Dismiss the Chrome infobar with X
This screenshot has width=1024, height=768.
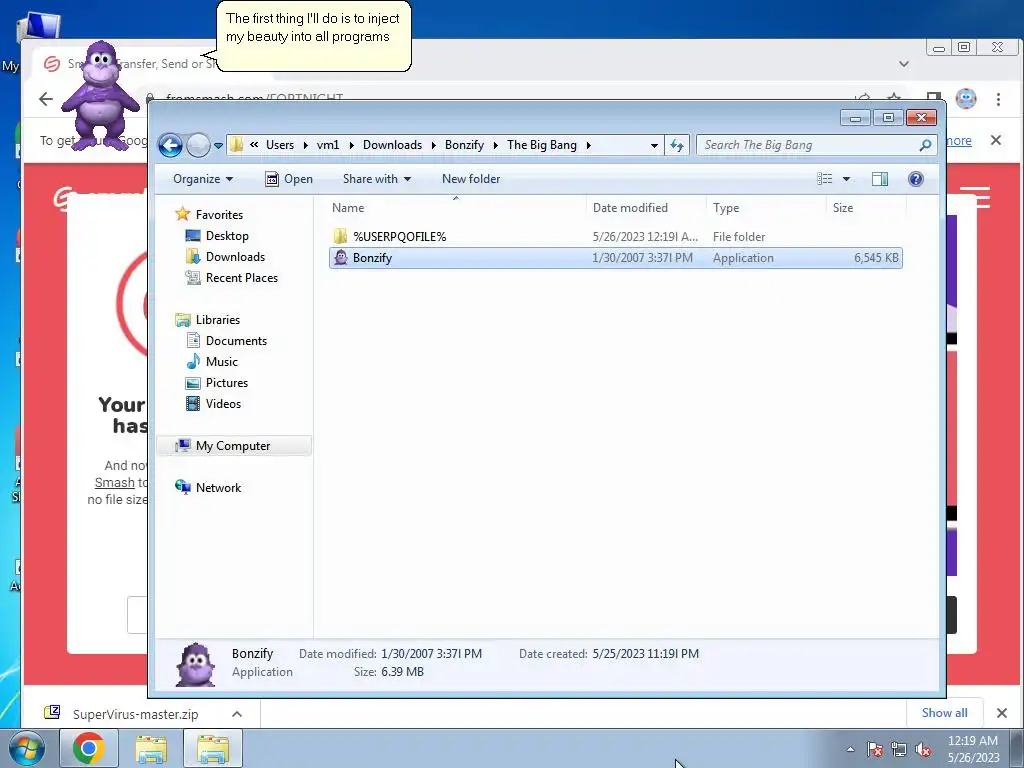coord(995,140)
